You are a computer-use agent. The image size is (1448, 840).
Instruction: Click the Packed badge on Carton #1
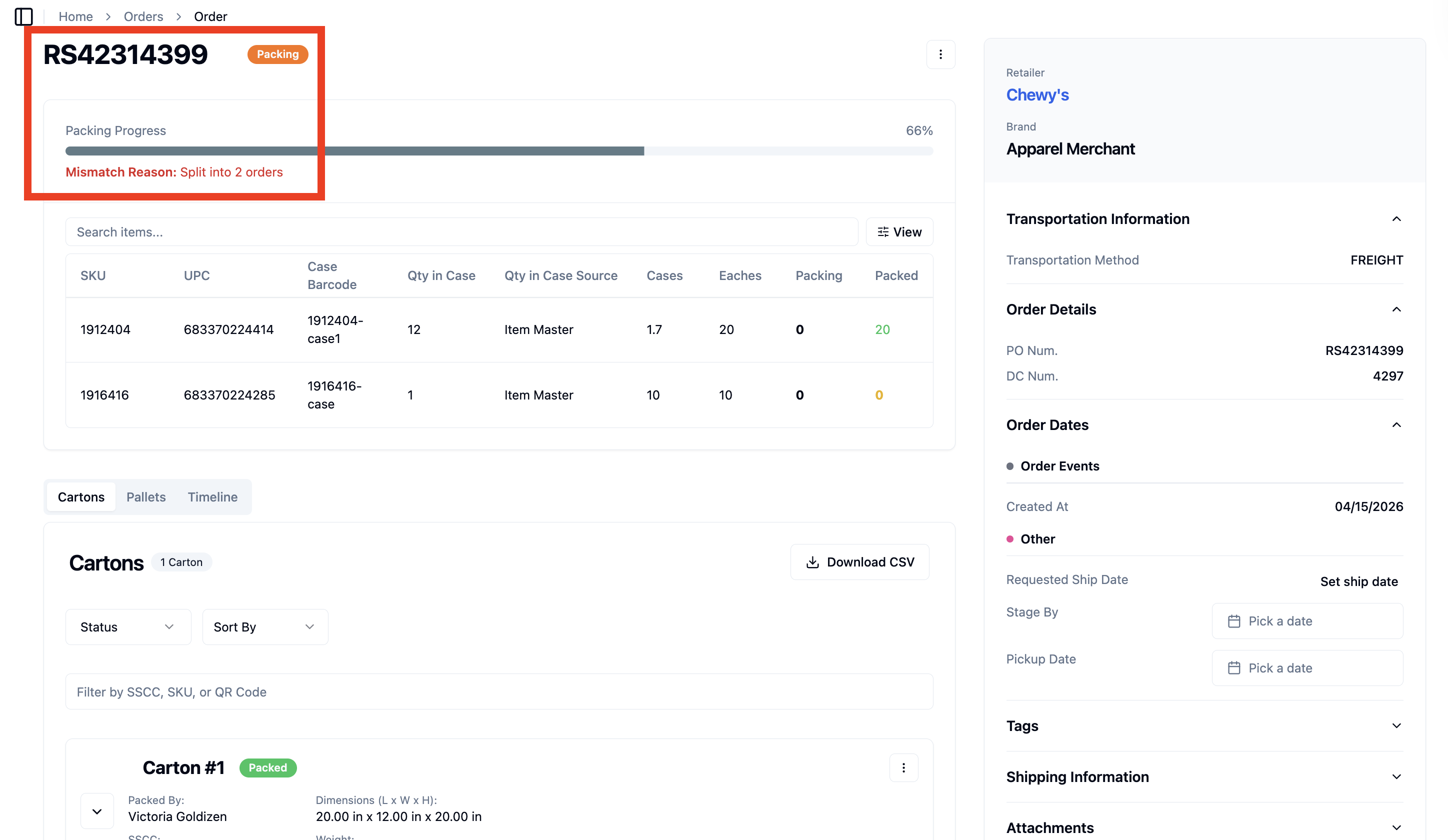pyautogui.click(x=268, y=767)
